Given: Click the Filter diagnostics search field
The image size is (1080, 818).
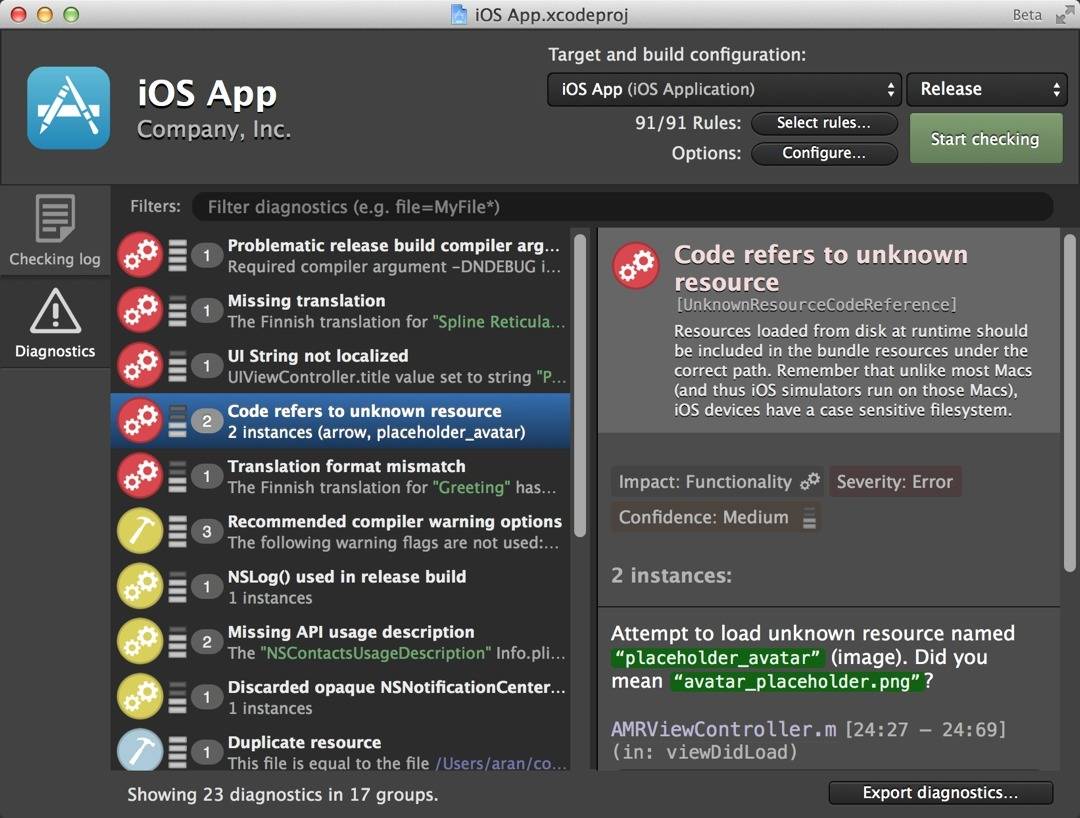Looking at the screenshot, I should (x=620, y=207).
